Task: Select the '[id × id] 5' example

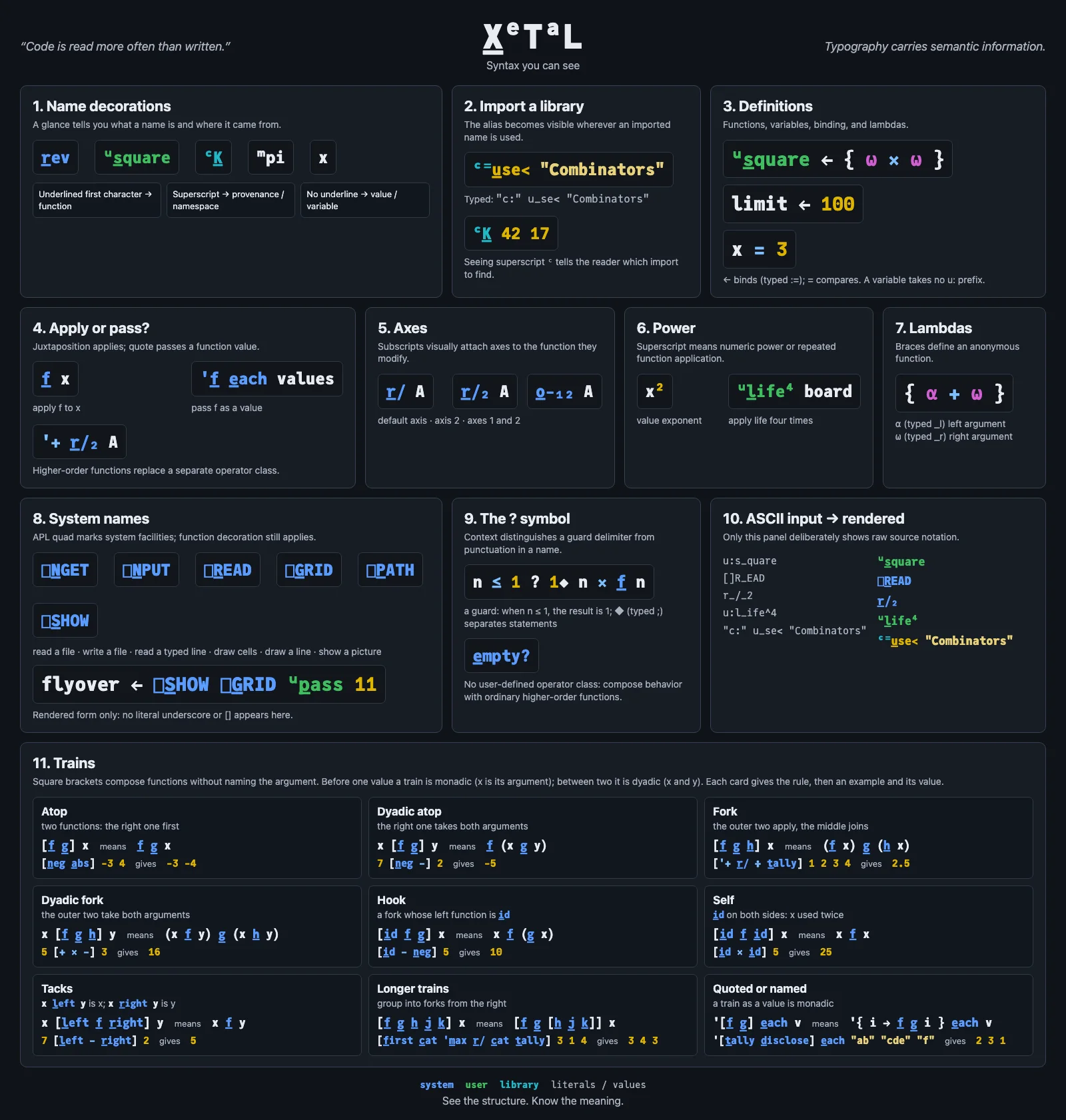Action: click(746, 952)
